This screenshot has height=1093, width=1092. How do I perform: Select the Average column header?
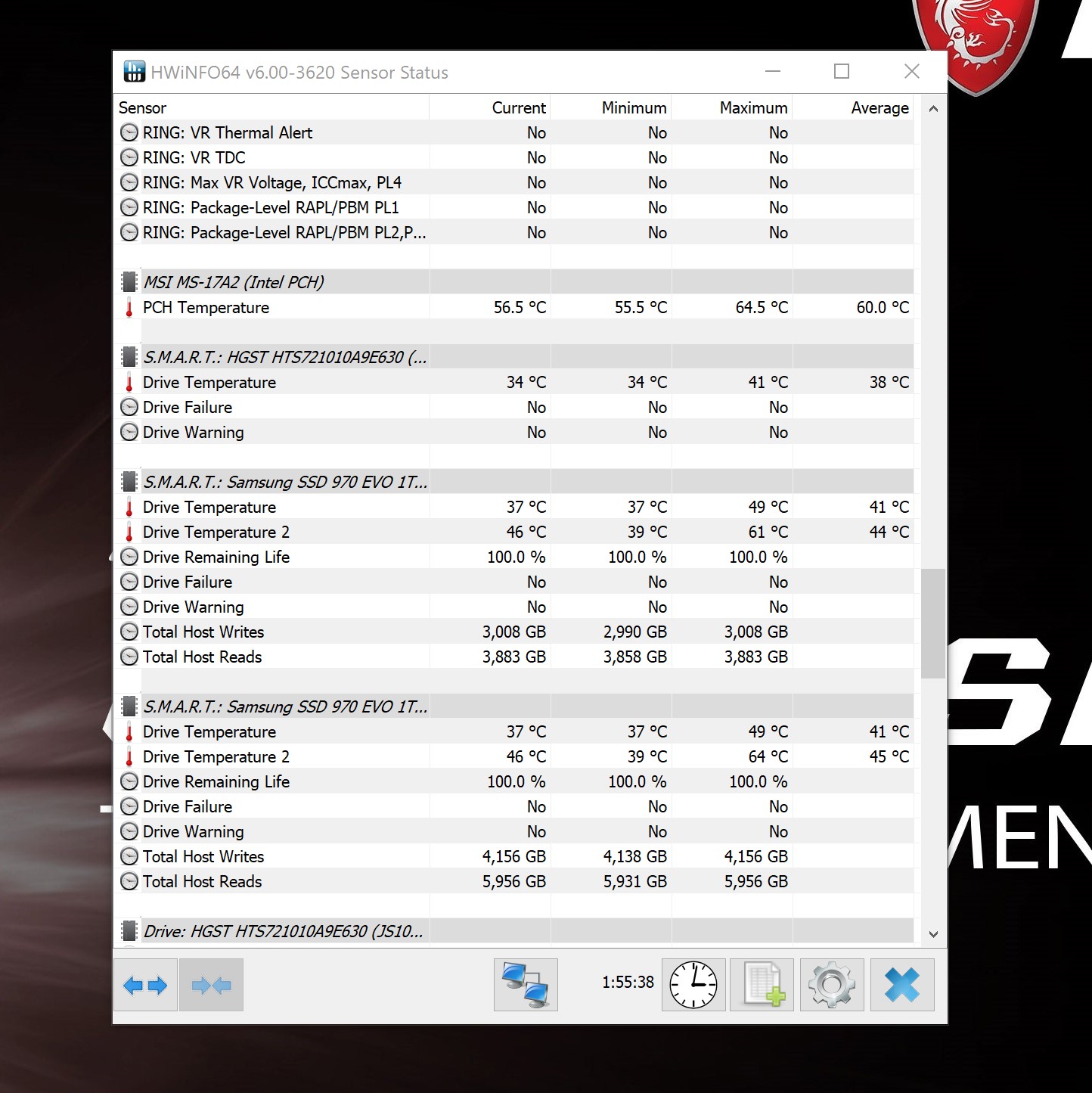click(853, 107)
